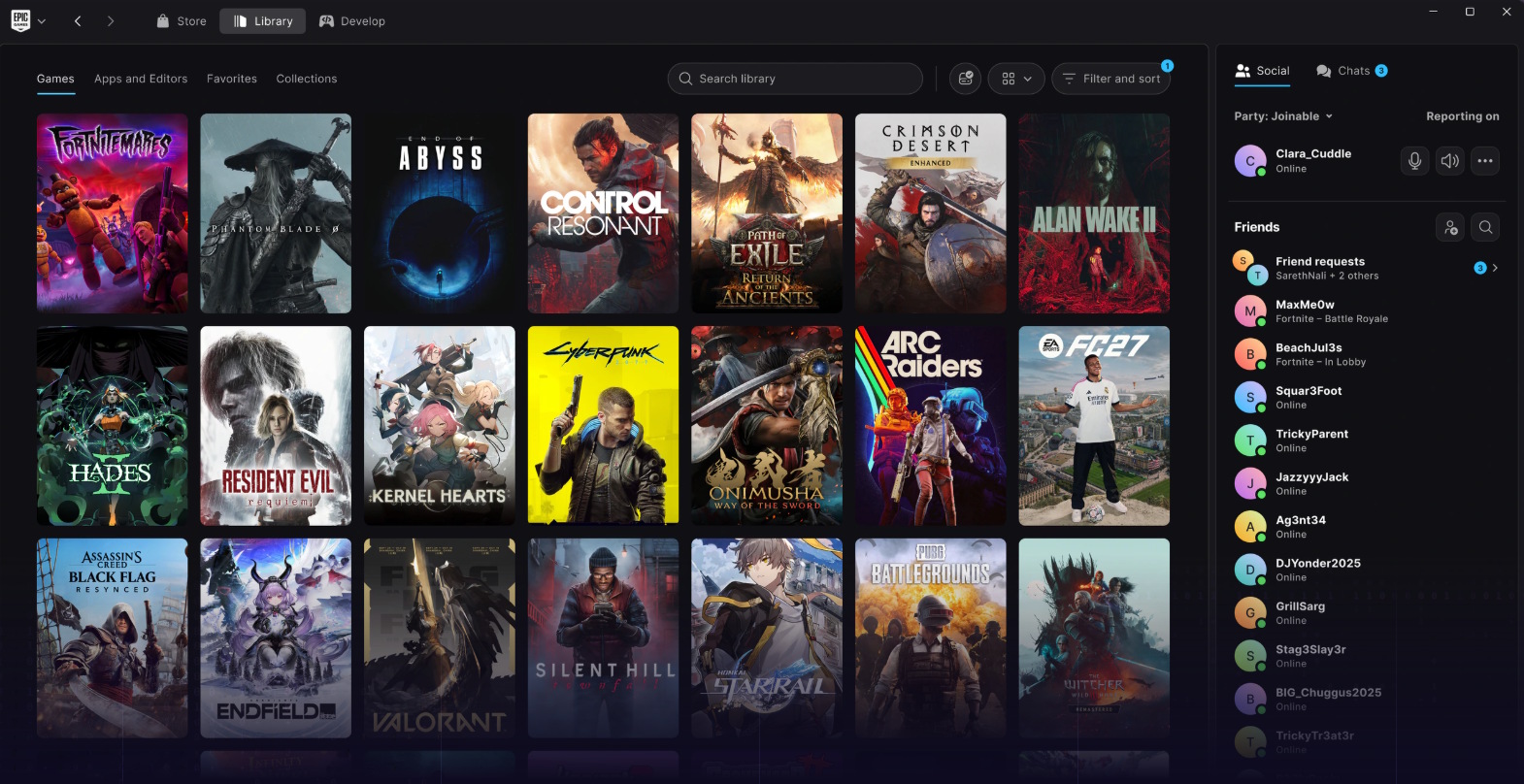1524x784 pixels.
Task: Open the grid view dropdown
Action: point(1016,79)
